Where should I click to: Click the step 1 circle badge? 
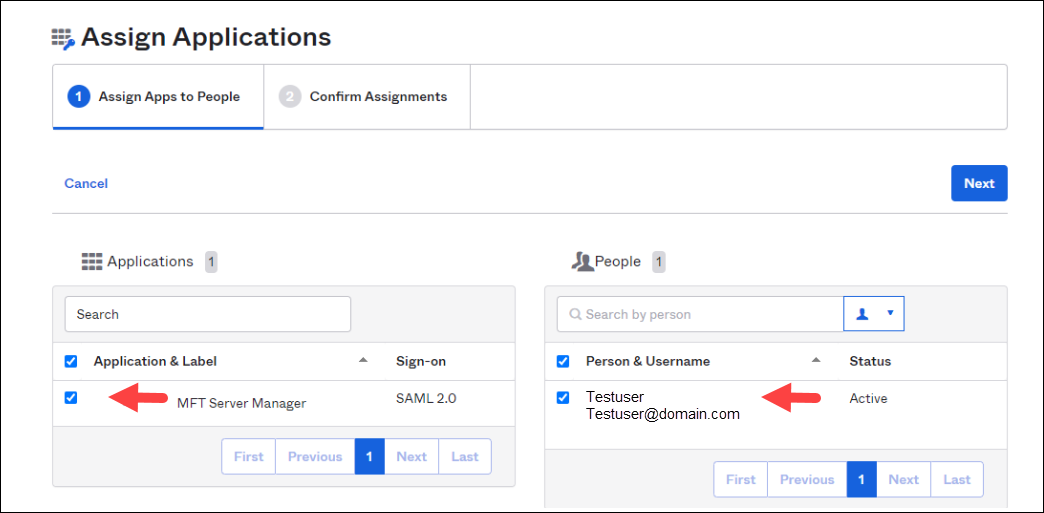click(79, 97)
